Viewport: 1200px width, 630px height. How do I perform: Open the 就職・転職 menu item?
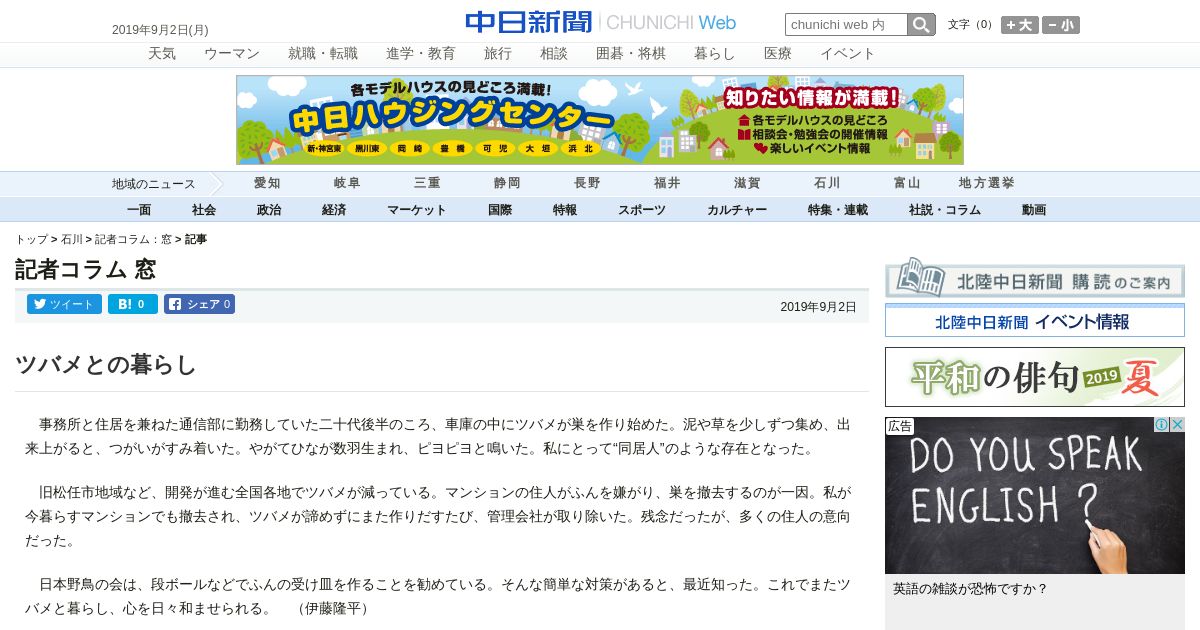pos(323,54)
